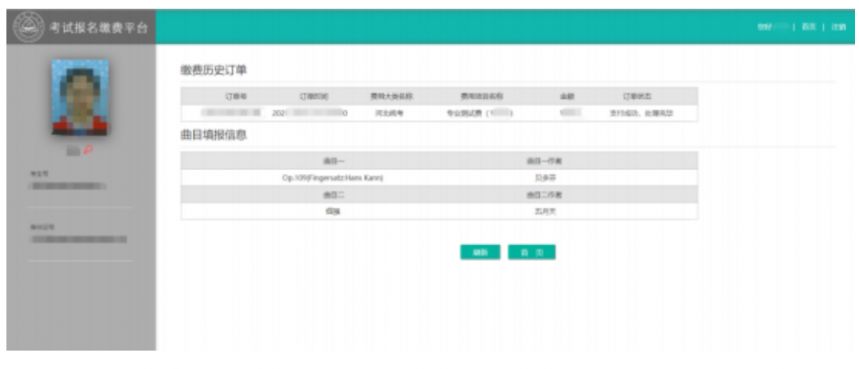Click the blurred ID number in the sidebar

[79, 239]
